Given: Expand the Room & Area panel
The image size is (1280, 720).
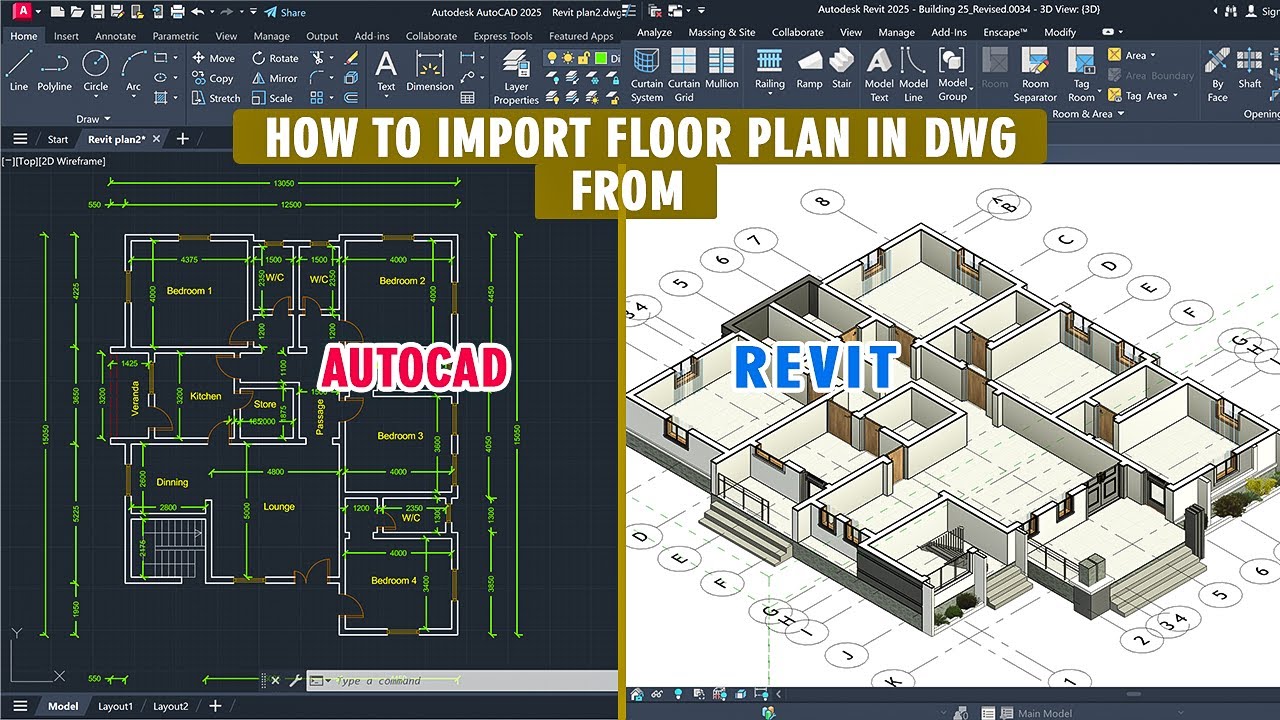Looking at the screenshot, I should pos(1088,114).
